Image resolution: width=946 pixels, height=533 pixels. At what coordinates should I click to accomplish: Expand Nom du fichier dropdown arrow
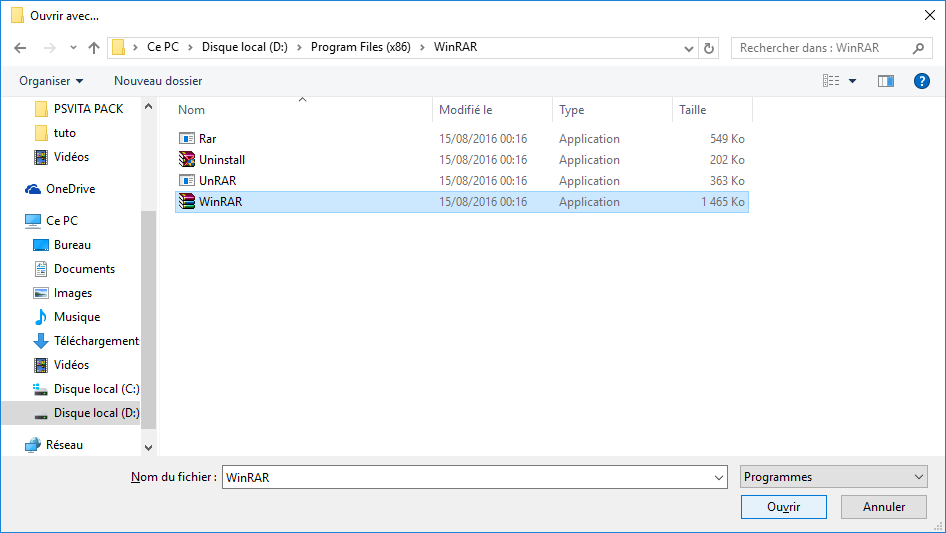coord(719,477)
